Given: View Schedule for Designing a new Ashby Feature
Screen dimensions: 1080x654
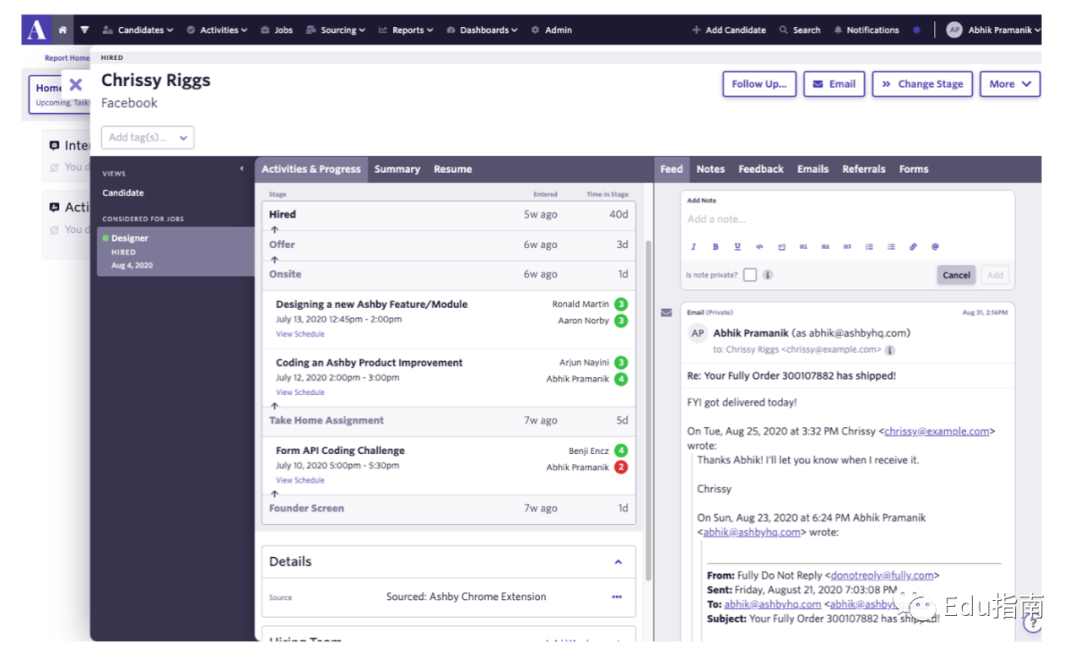Looking at the screenshot, I should [x=300, y=334].
